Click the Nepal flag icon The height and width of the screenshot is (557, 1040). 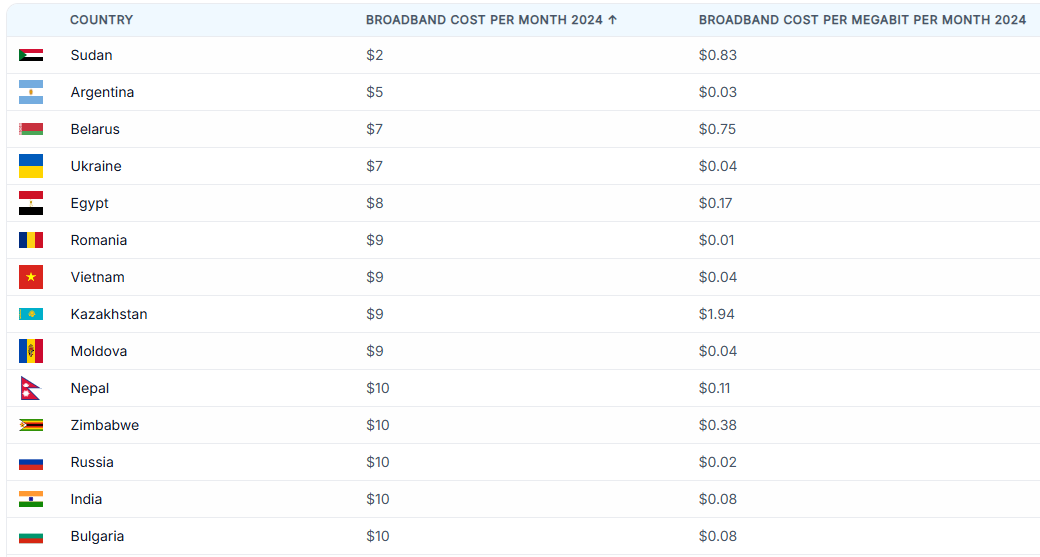29,388
